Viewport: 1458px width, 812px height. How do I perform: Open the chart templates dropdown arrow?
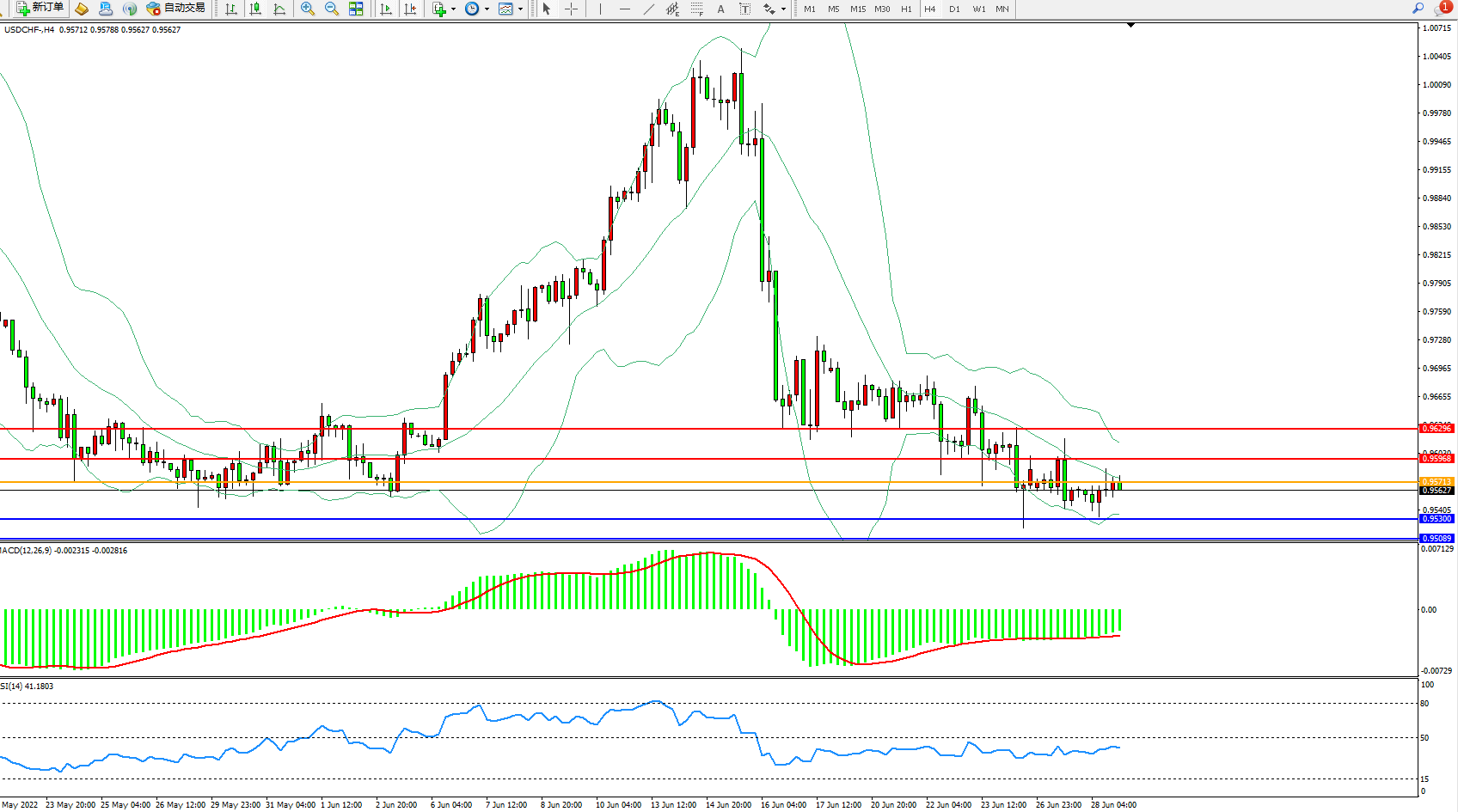(x=520, y=9)
